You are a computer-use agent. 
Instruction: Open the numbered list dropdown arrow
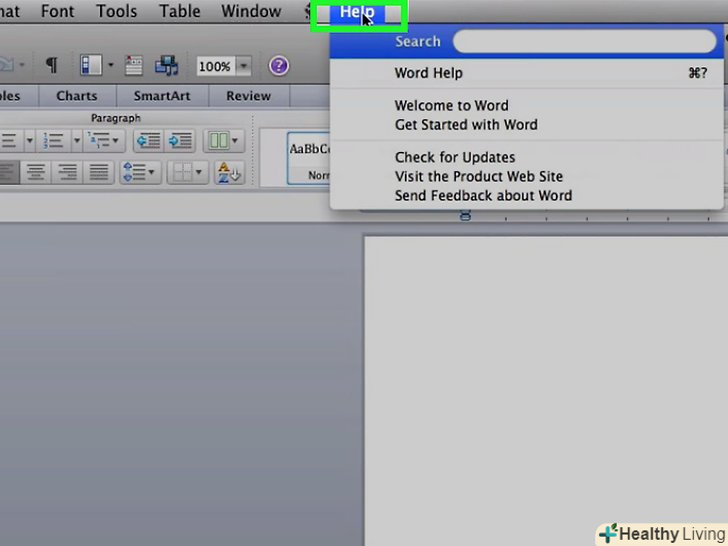click(77, 140)
